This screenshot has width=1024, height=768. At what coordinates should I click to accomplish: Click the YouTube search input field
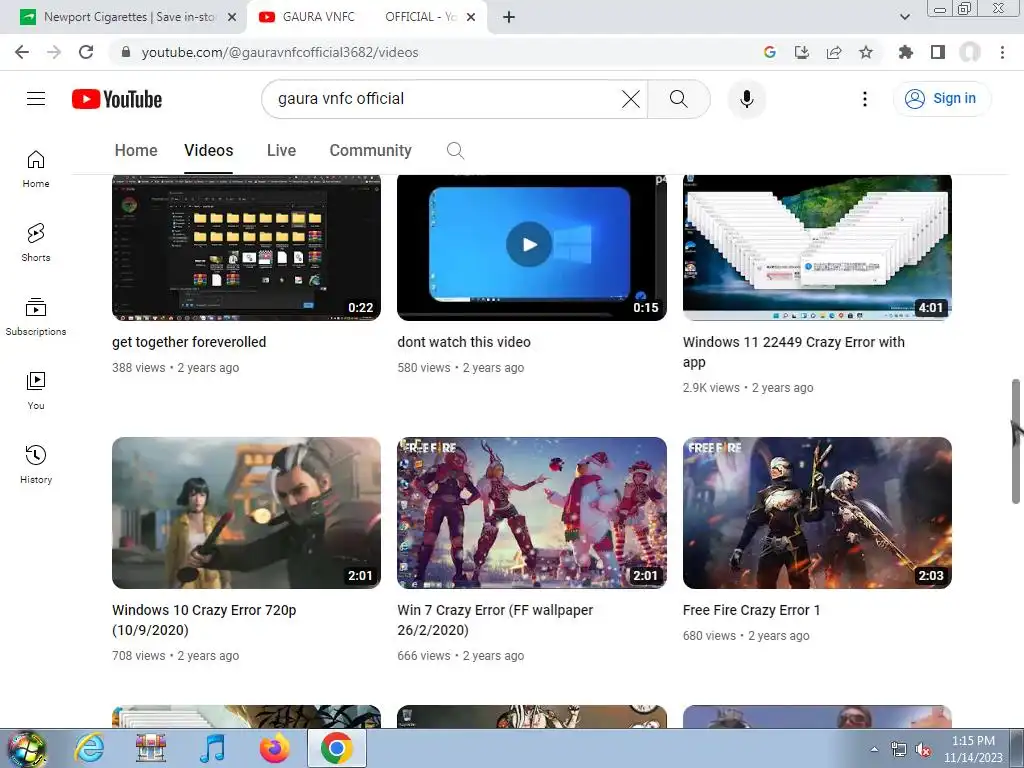[x=444, y=99]
